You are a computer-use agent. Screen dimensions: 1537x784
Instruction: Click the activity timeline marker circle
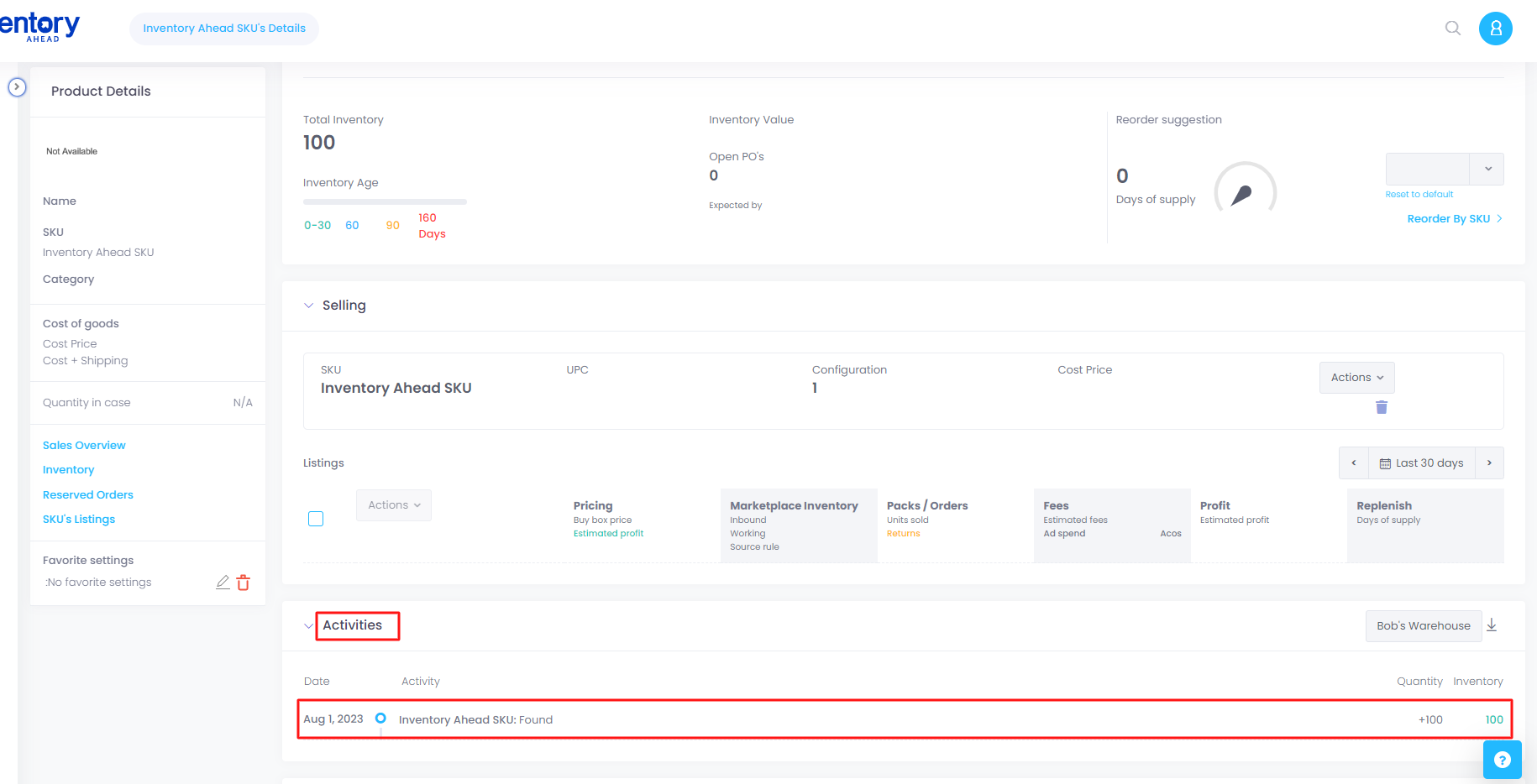coord(380,719)
